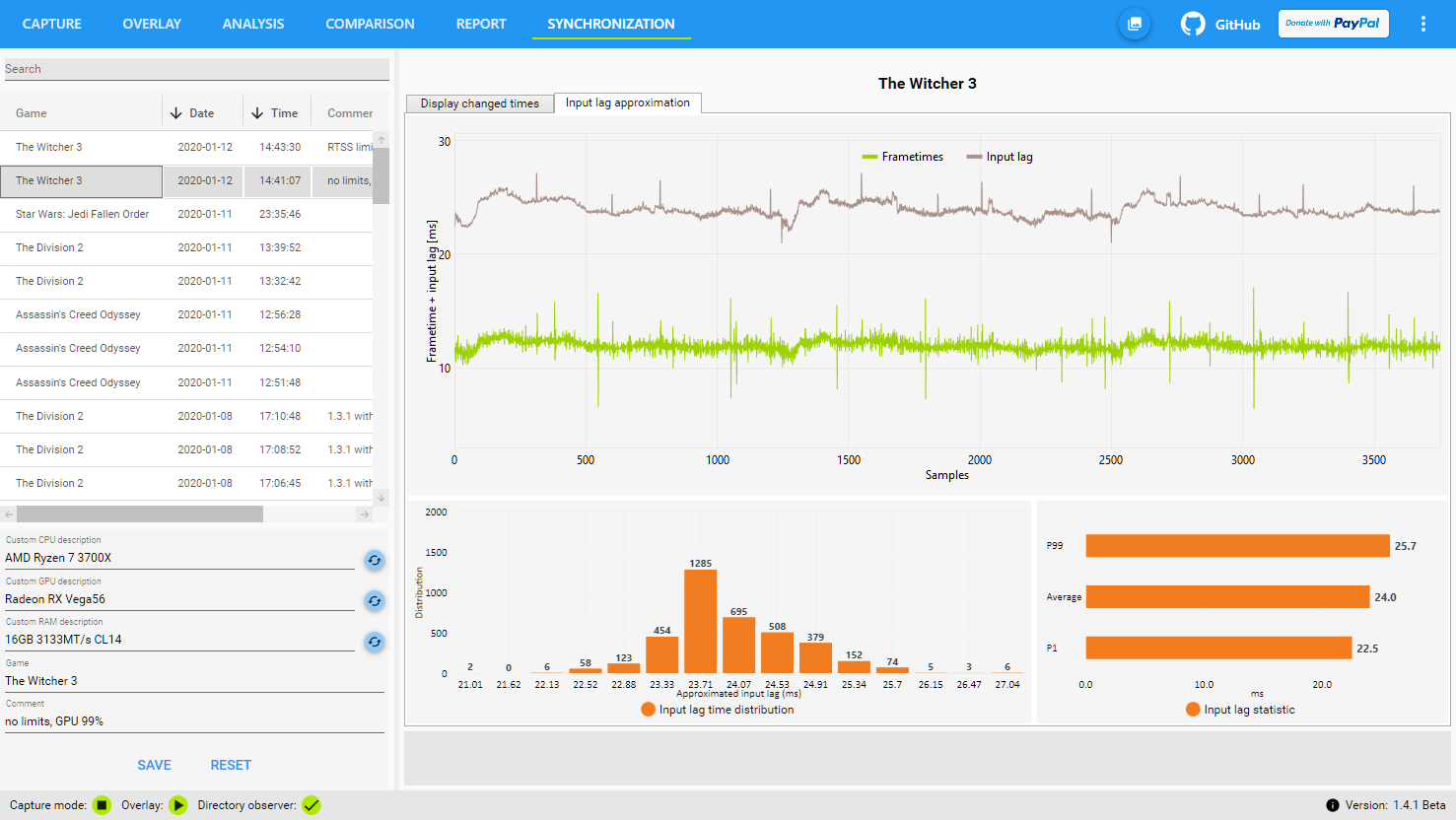
Task: Toggle the Input lag legend entry
Action: 1000,157
